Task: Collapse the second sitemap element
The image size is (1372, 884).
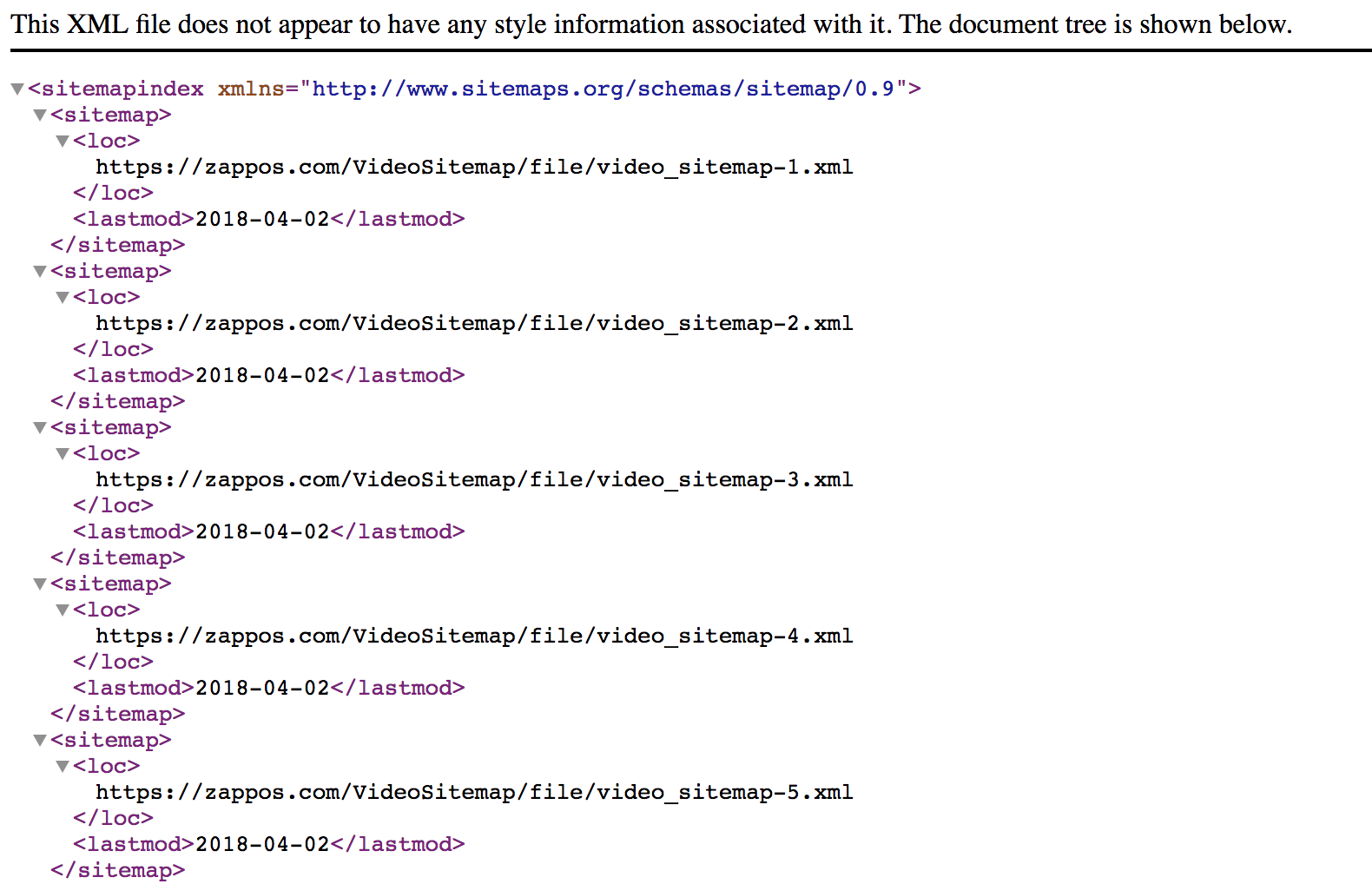Action: point(40,272)
